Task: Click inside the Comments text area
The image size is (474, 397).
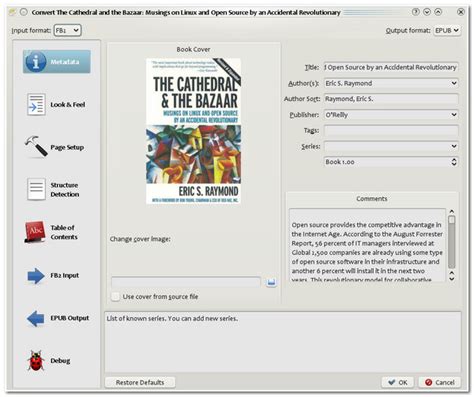Action: pos(367,245)
